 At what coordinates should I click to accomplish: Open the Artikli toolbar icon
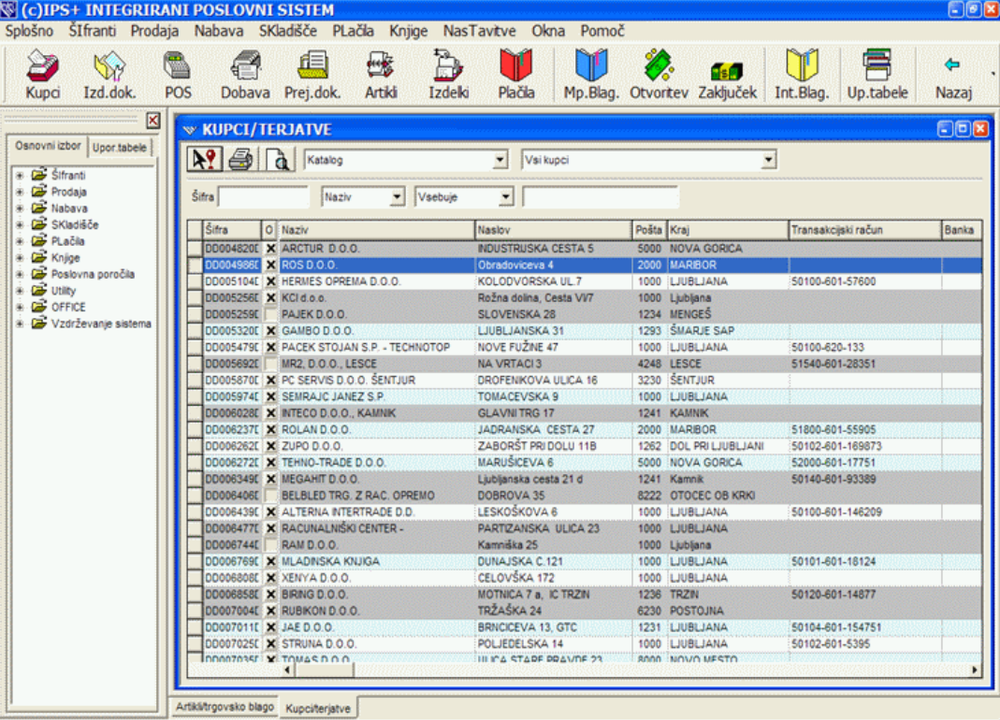pyautogui.click(x=381, y=66)
